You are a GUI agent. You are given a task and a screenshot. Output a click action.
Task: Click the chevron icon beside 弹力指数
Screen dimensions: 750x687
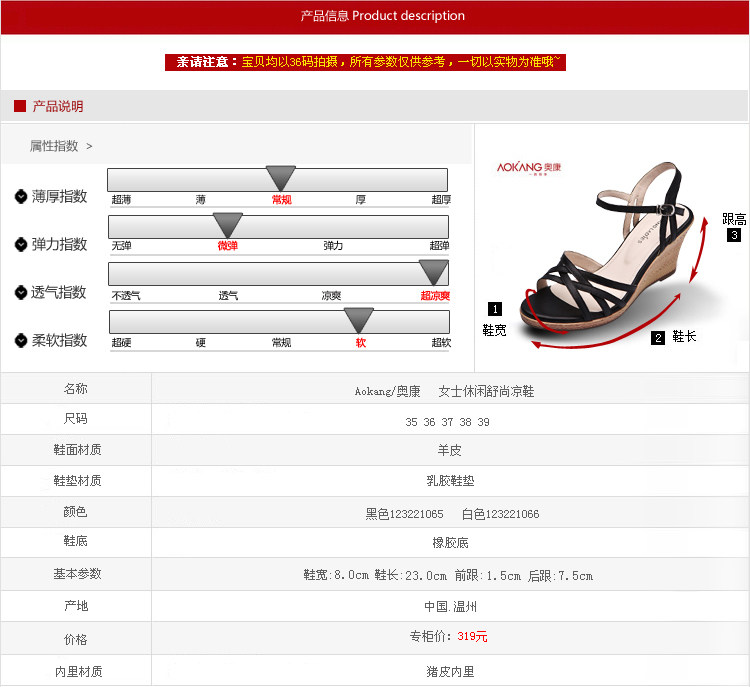click(21, 244)
